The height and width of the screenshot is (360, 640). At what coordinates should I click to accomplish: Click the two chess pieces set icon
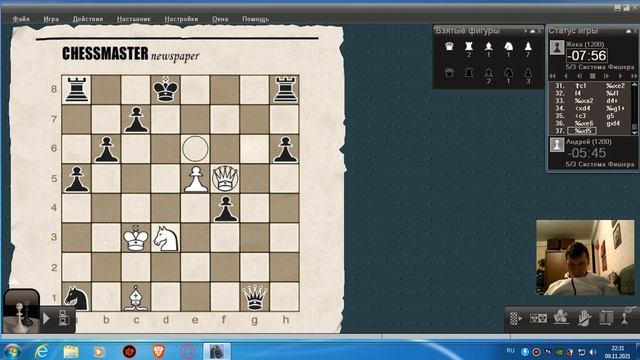(x=538, y=318)
